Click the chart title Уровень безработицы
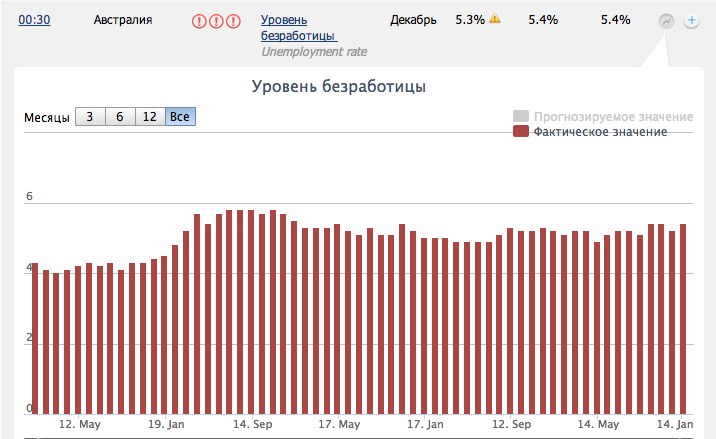Screen dimensions: 716x439 coord(339,86)
